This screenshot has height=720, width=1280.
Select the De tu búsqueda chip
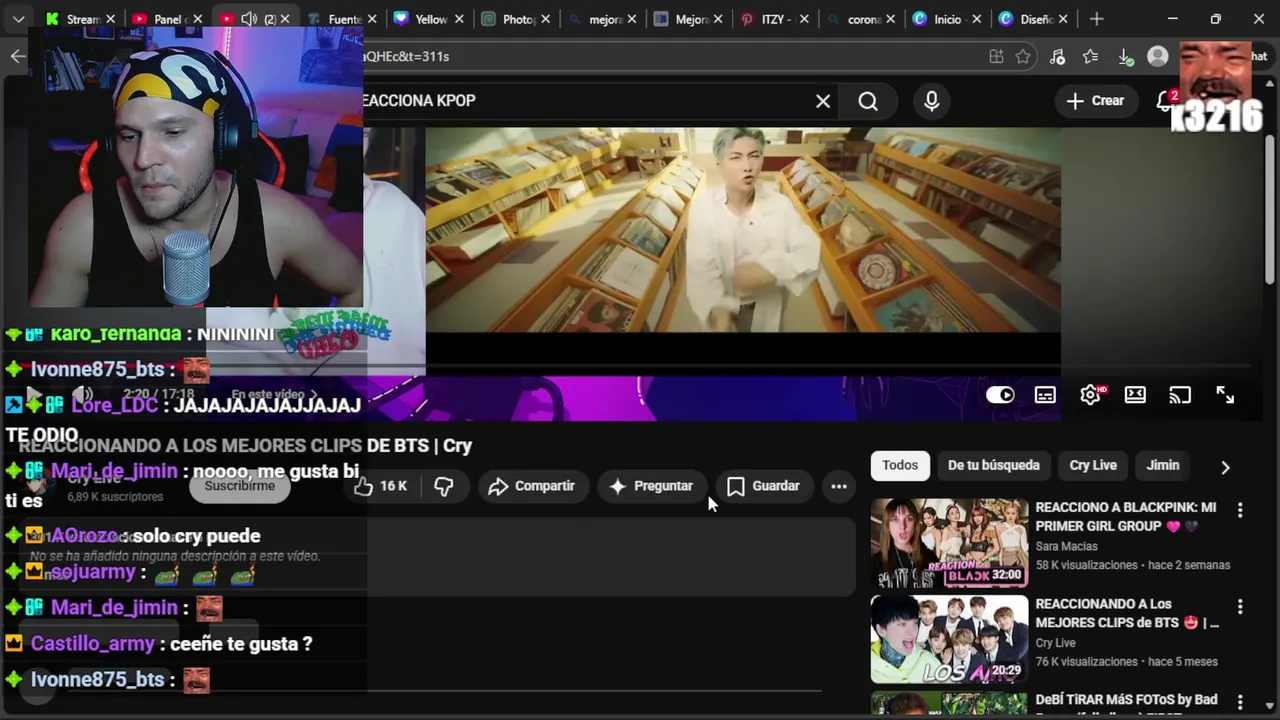[994, 465]
